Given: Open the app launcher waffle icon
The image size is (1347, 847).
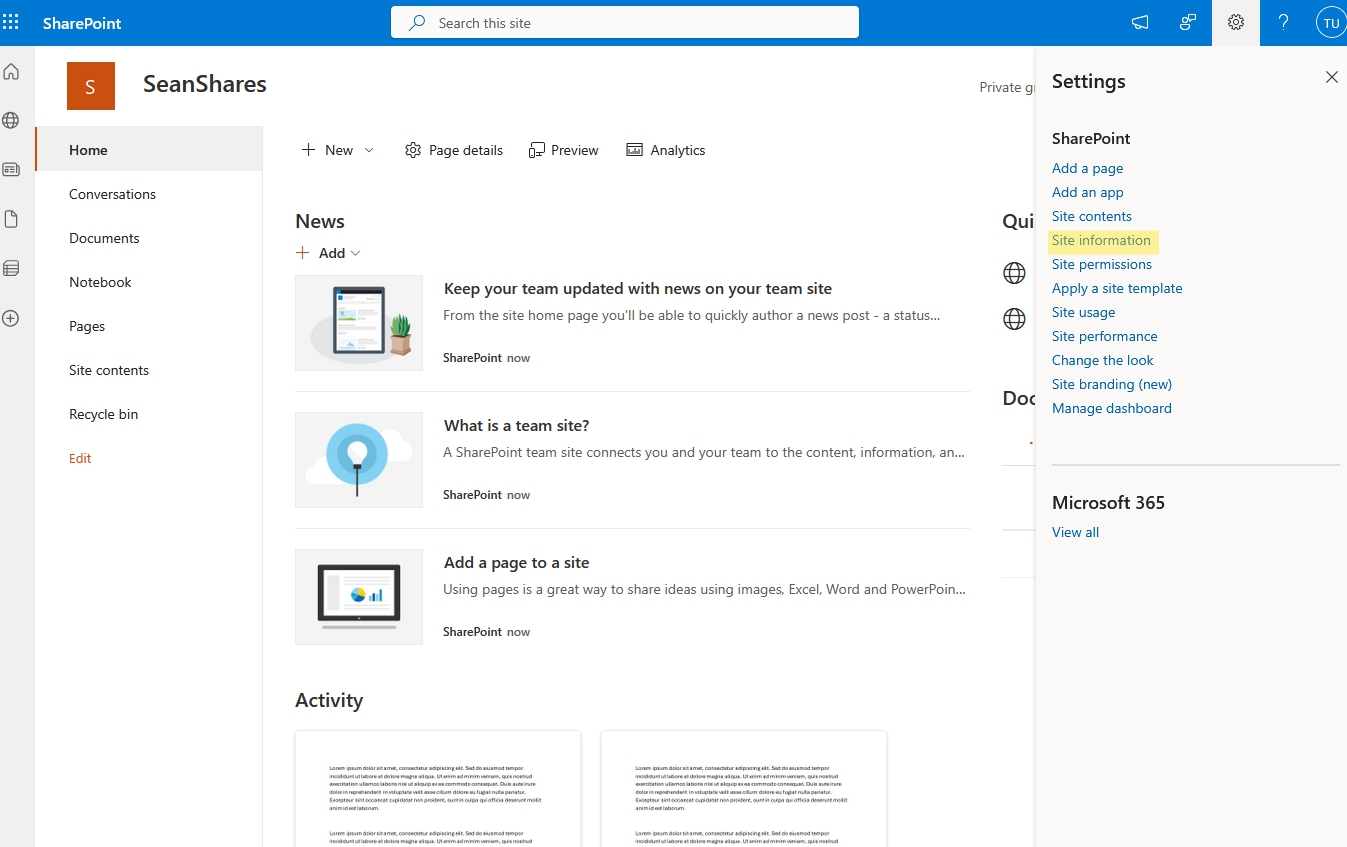Looking at the screenshot, I should [11, 22].
